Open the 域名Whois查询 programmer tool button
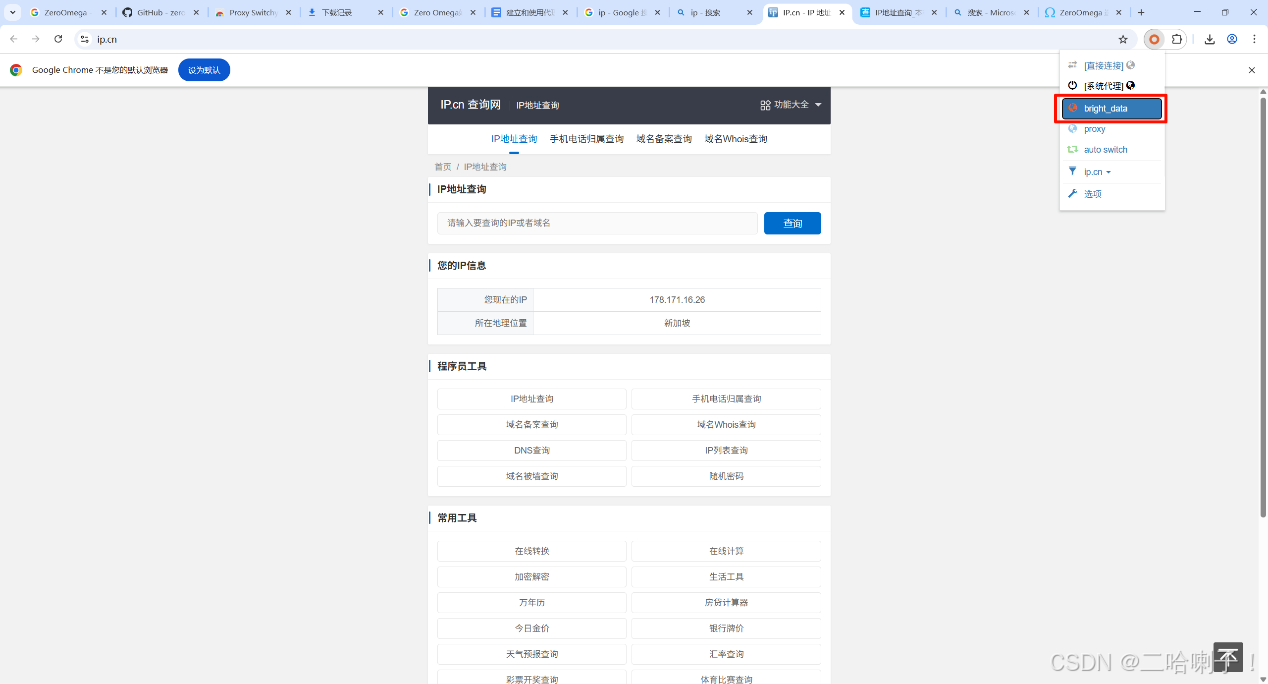This screenshot has width=1268, height=684. click(x=727, y=425)
